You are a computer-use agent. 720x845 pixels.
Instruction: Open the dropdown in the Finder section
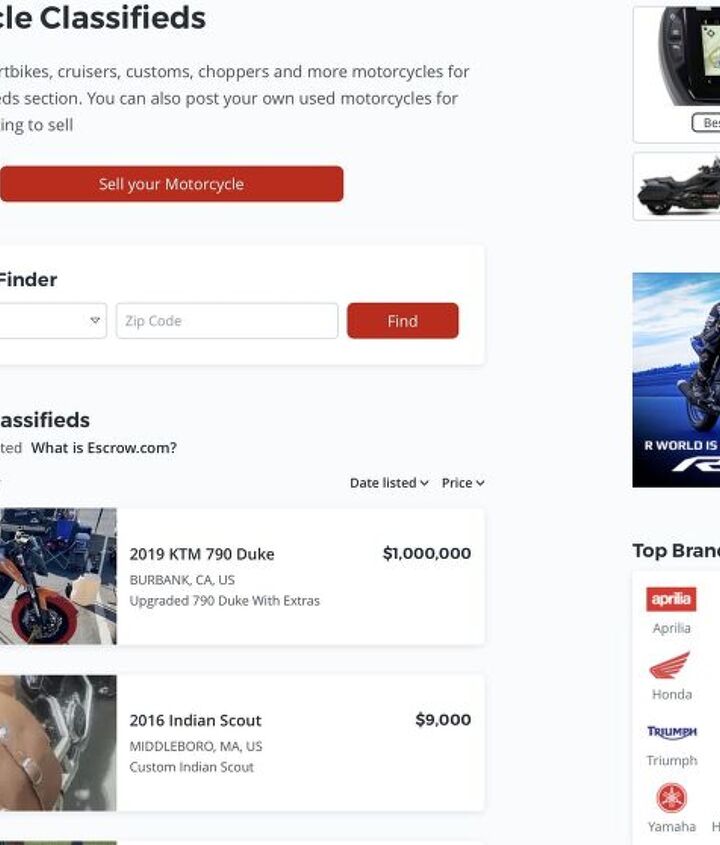(53, 321)
